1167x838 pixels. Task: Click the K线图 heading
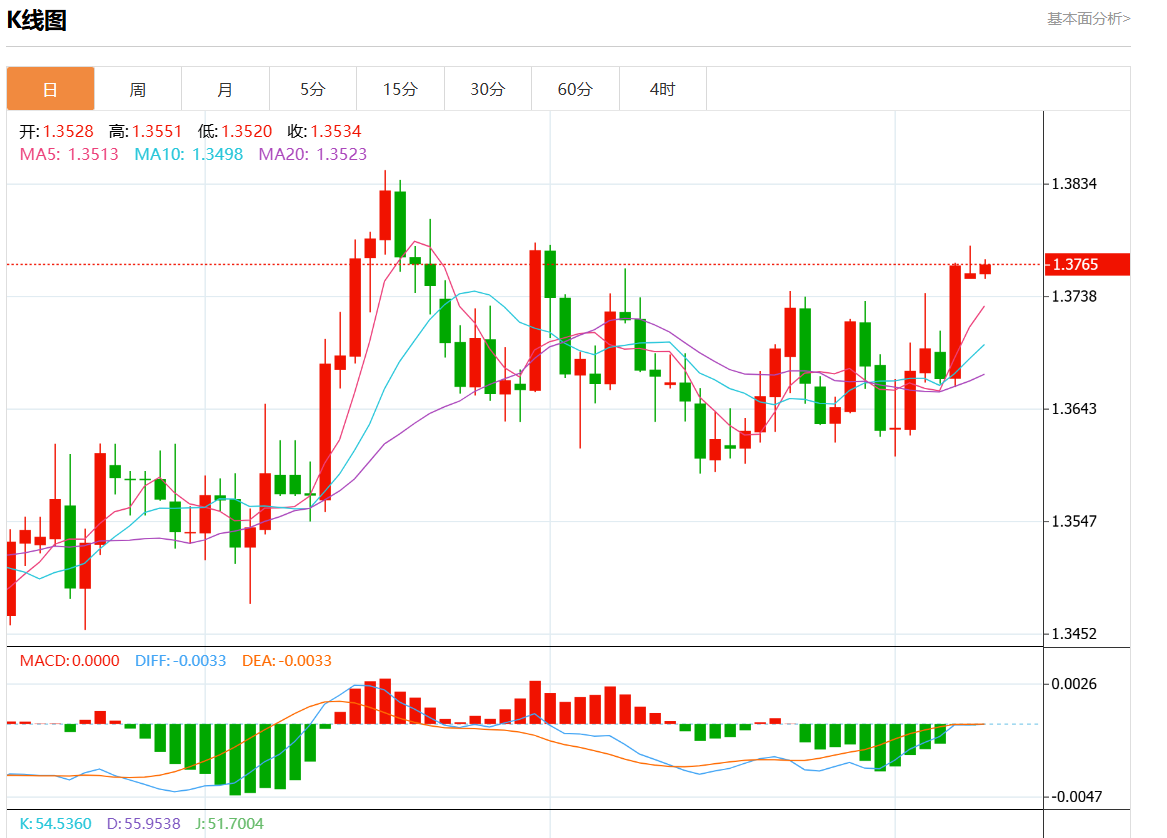point(36,20)
